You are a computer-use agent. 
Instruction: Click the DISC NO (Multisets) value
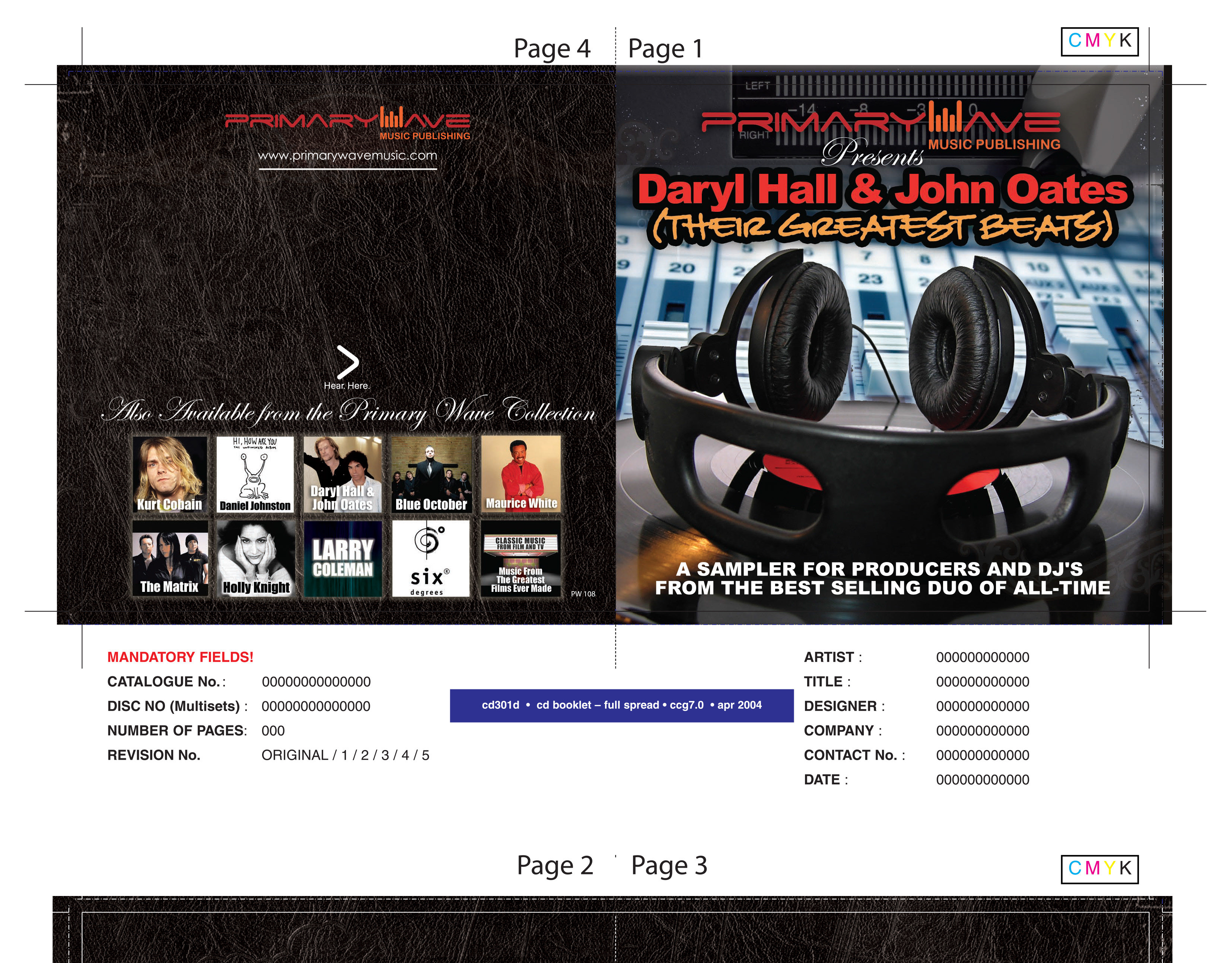point(316,706)
